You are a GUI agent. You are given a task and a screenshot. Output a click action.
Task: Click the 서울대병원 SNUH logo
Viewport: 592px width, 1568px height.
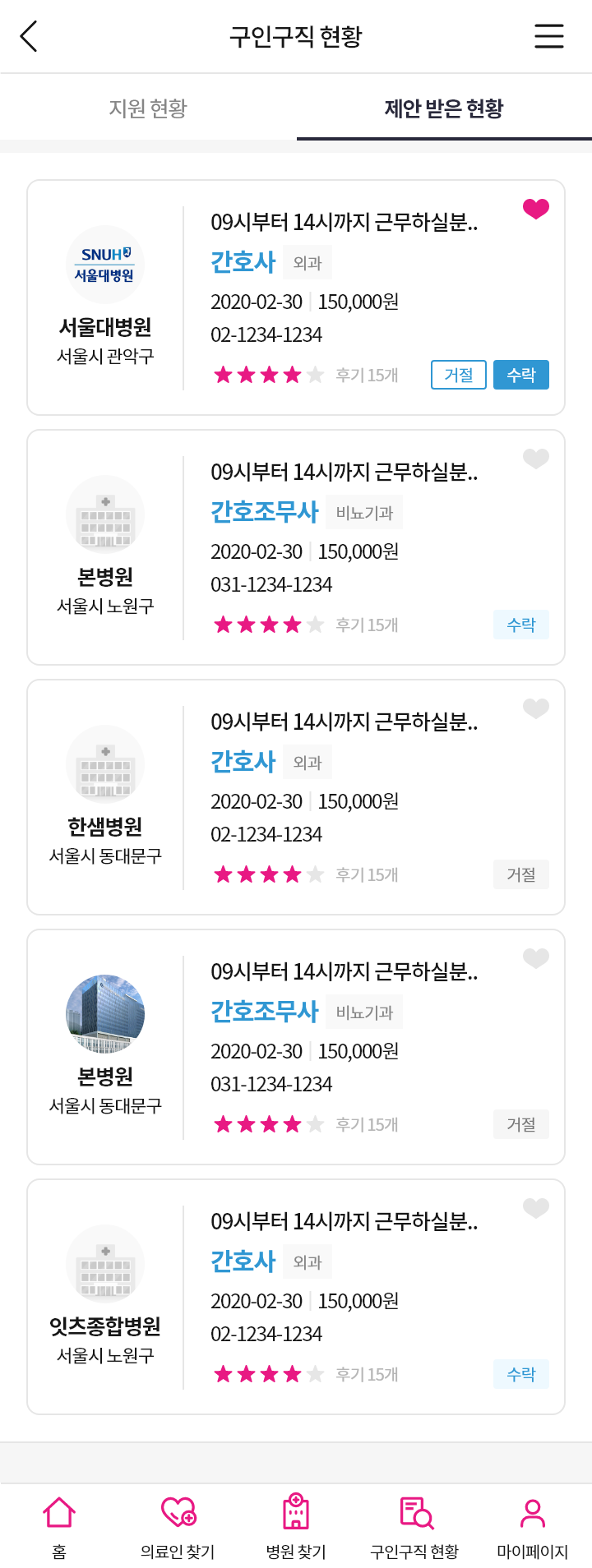[105, 265]
